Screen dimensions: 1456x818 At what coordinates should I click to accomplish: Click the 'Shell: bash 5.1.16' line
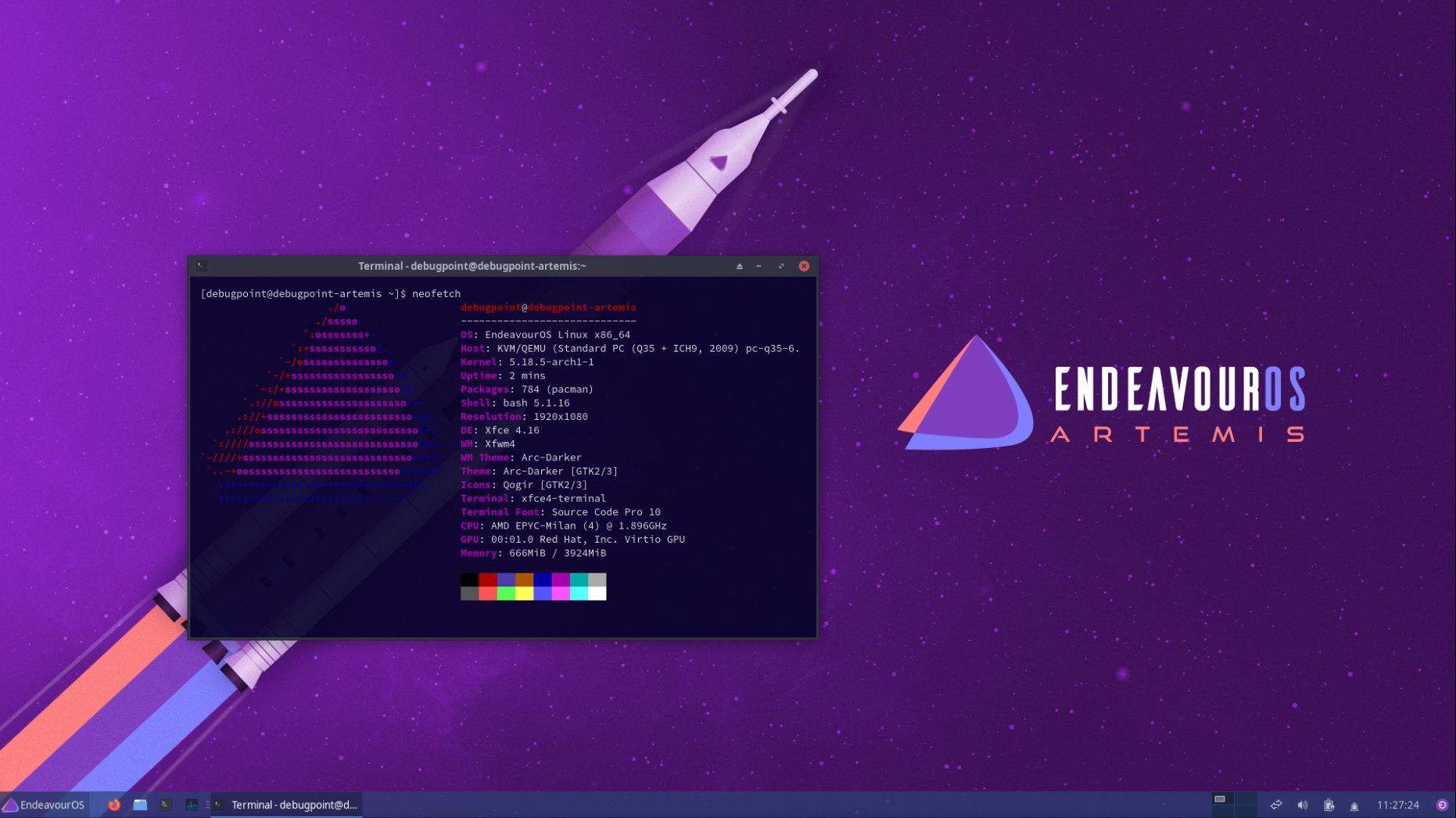(515, 403)
